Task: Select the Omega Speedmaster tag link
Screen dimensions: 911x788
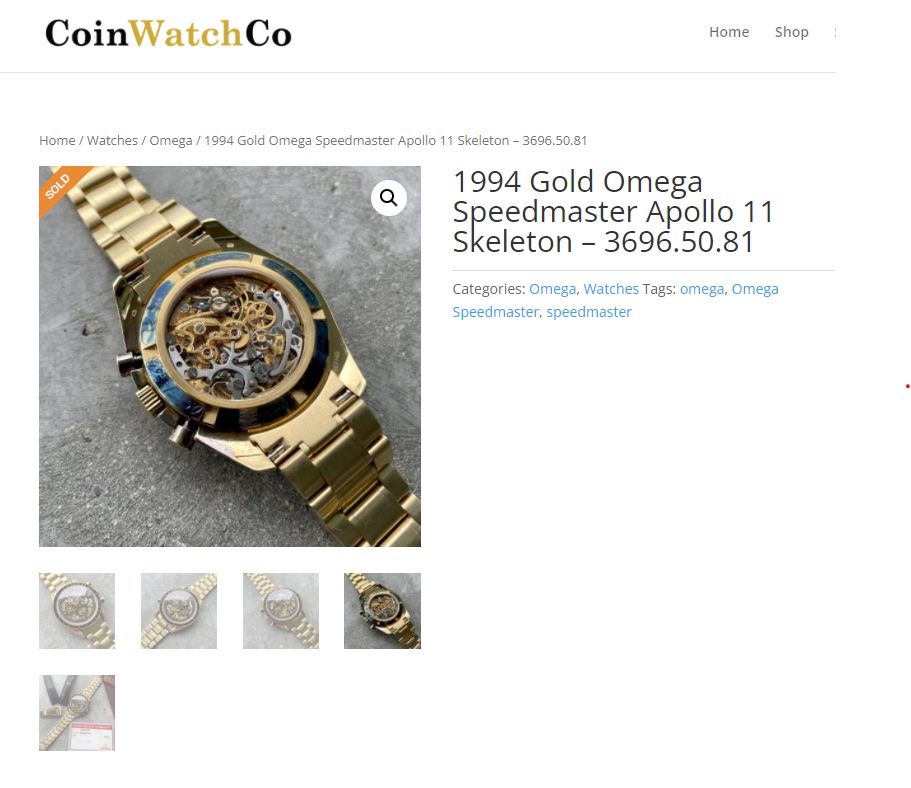Action: 615,300
